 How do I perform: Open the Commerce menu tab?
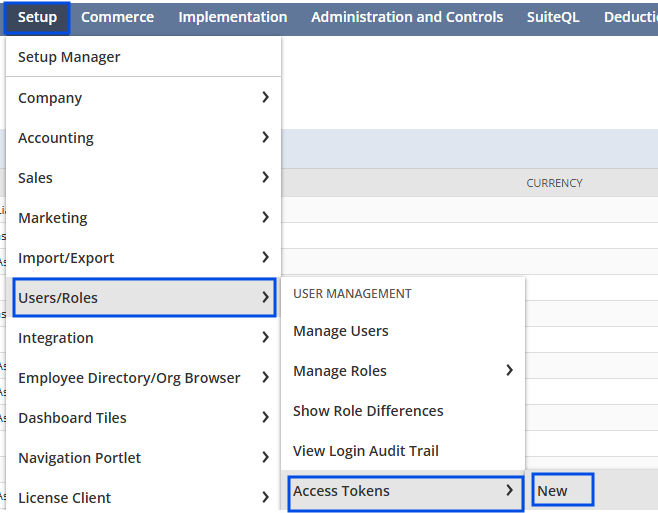tap(118, 18)
